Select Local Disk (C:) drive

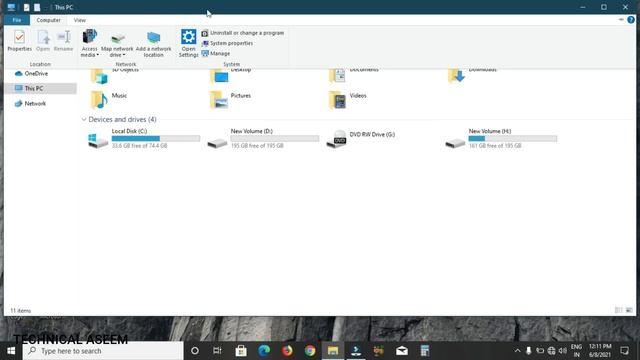(144, 138)
